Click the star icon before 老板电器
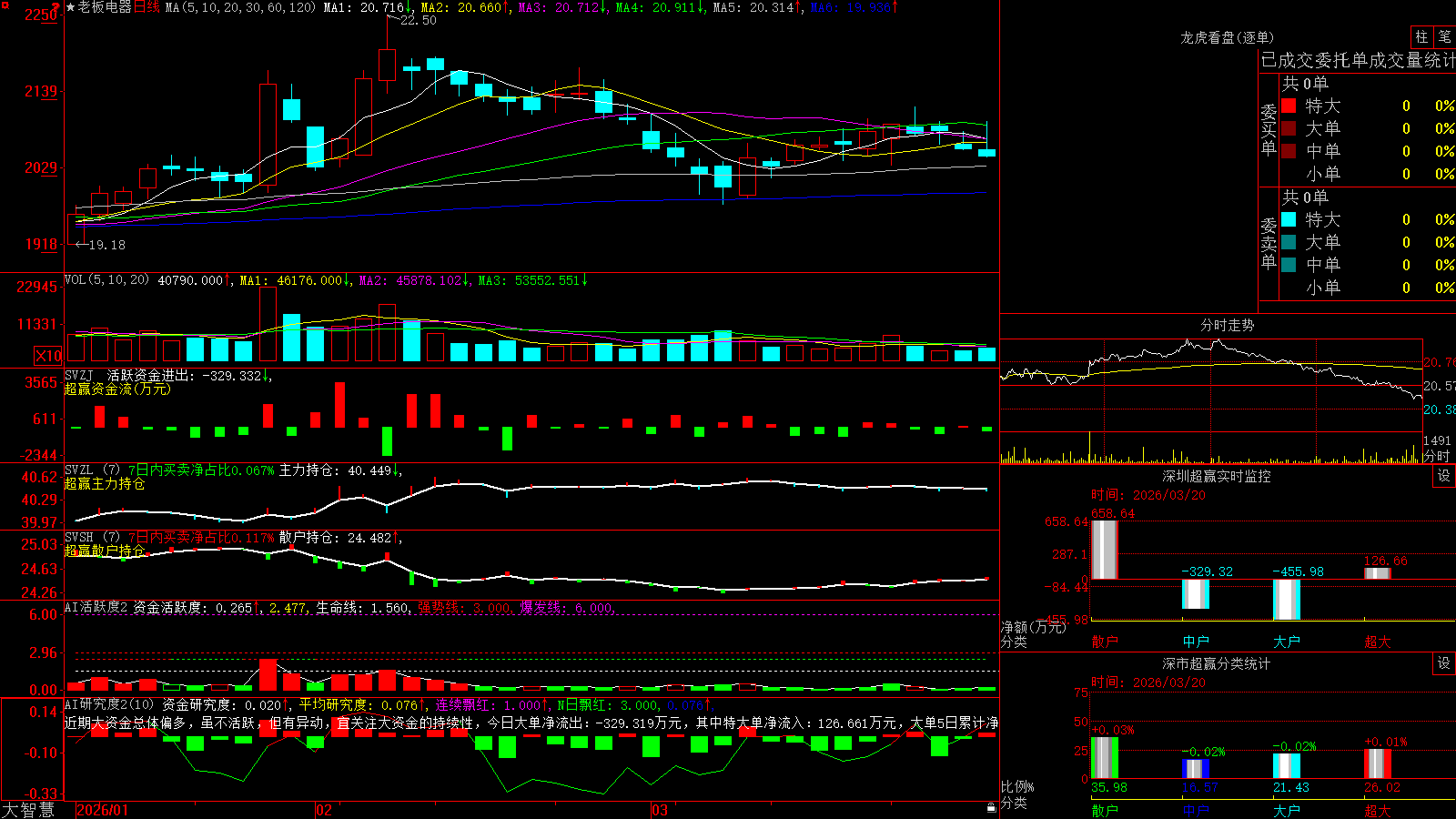This screenshot has width=1456, height=819. click(71, 7)
